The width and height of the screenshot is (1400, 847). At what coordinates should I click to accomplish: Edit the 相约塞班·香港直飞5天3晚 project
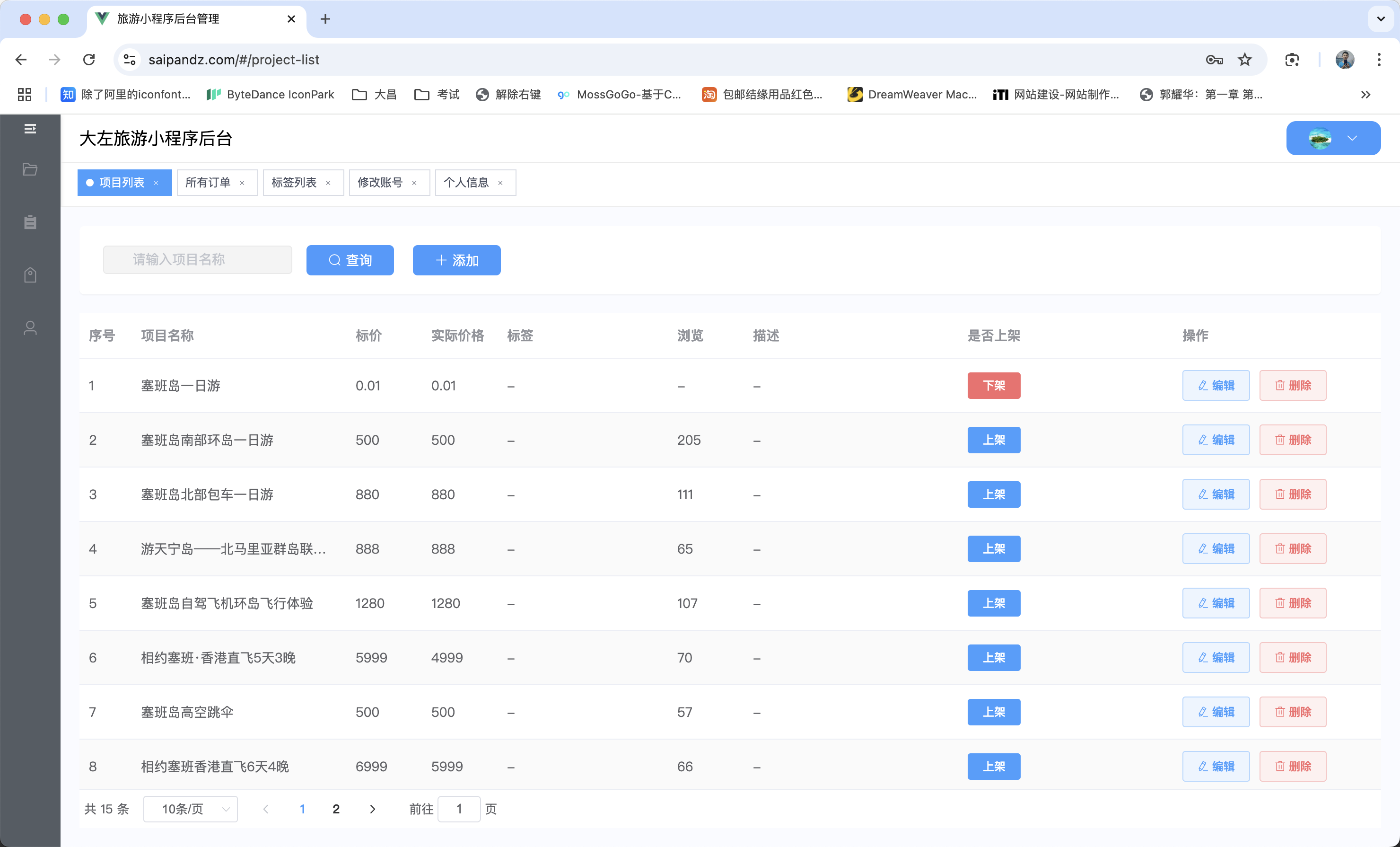pos(1216,658)
